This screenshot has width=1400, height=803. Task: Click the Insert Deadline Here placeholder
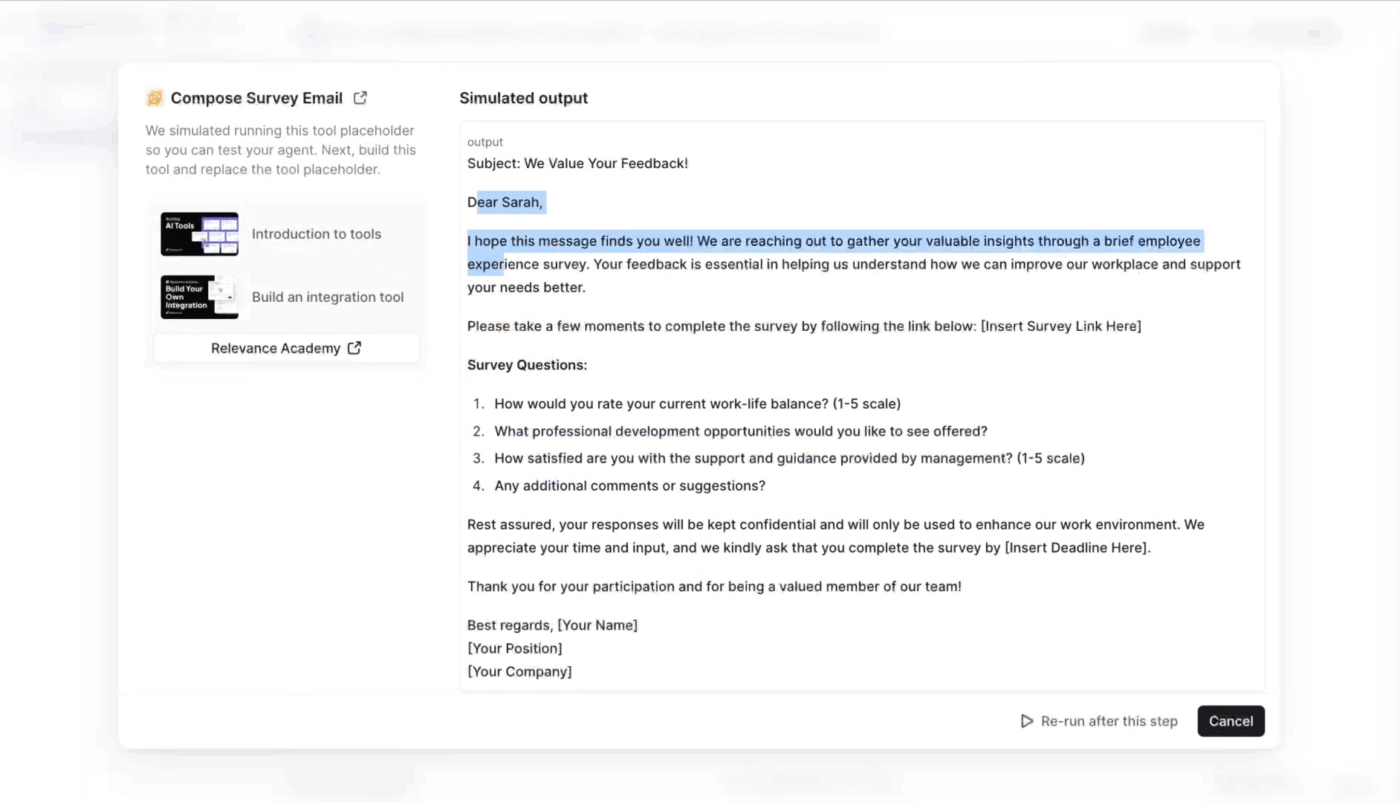coord(1077,548)
